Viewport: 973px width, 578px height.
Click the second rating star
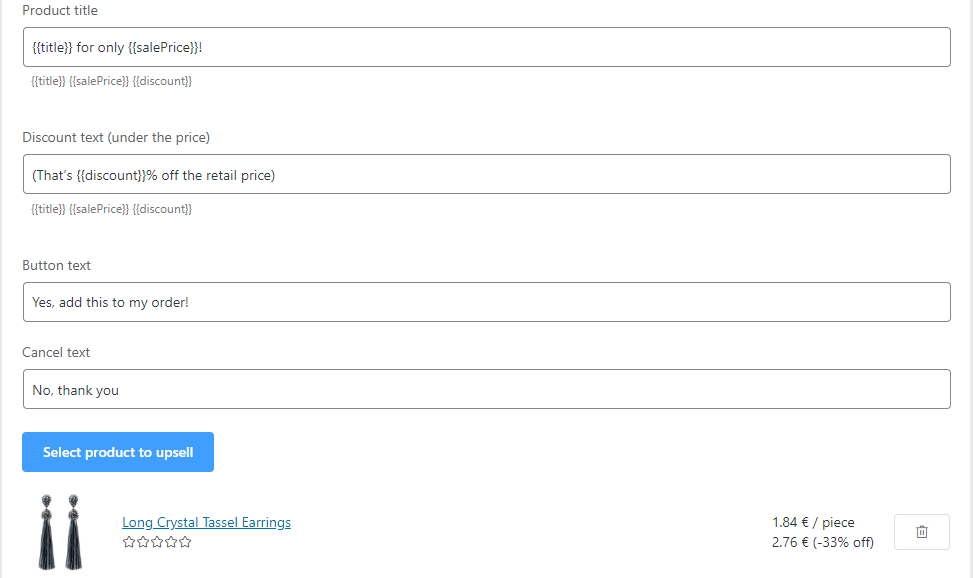click(143, 542)
